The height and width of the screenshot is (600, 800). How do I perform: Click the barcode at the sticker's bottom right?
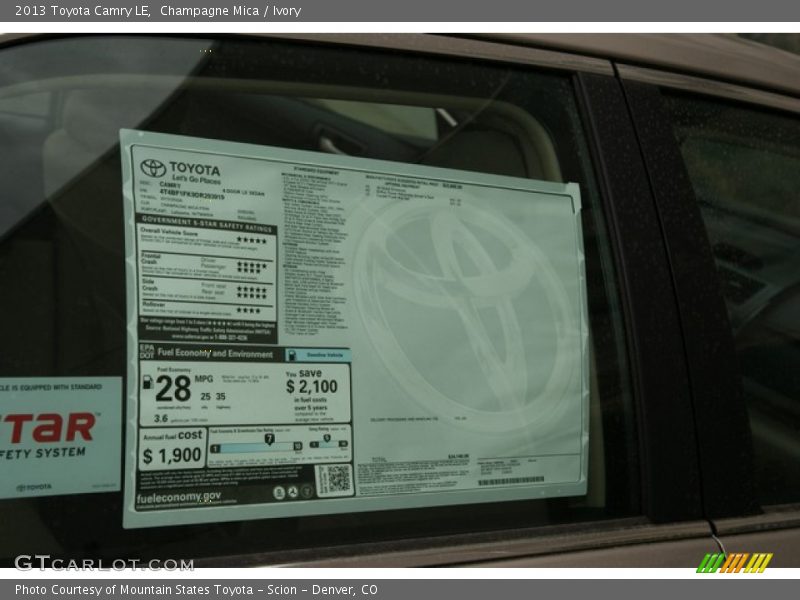tap(511, 481)
